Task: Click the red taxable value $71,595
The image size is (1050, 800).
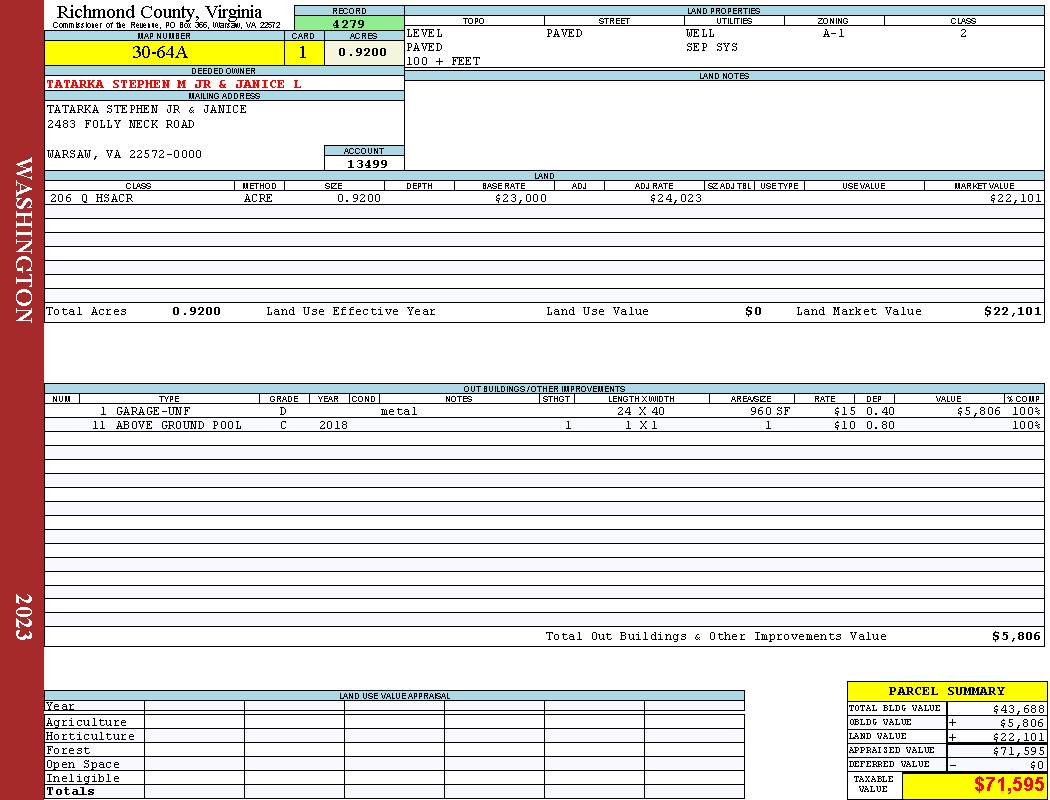Action: [1008, 785]
